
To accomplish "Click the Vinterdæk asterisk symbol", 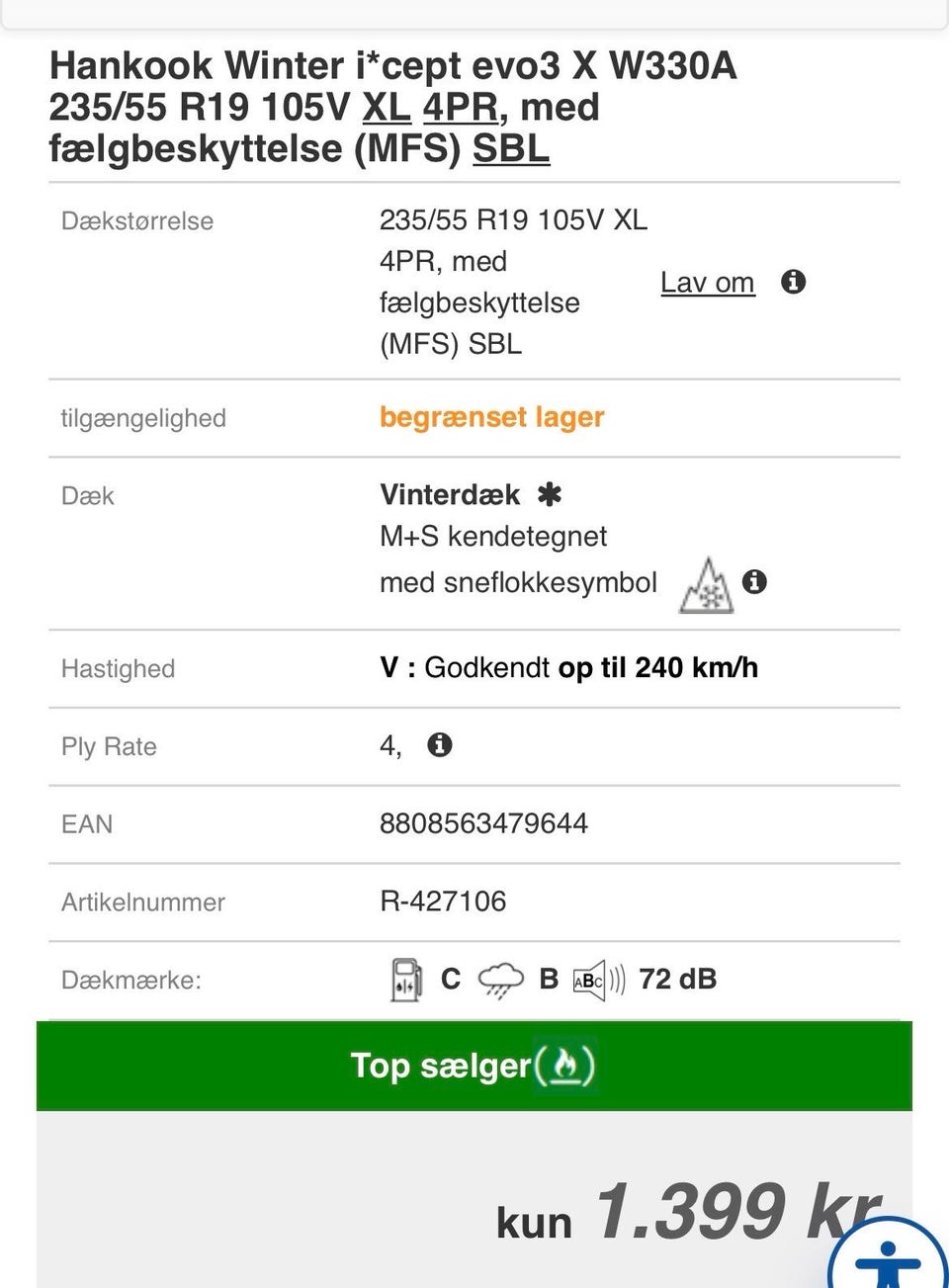I will tap(550, 494).
